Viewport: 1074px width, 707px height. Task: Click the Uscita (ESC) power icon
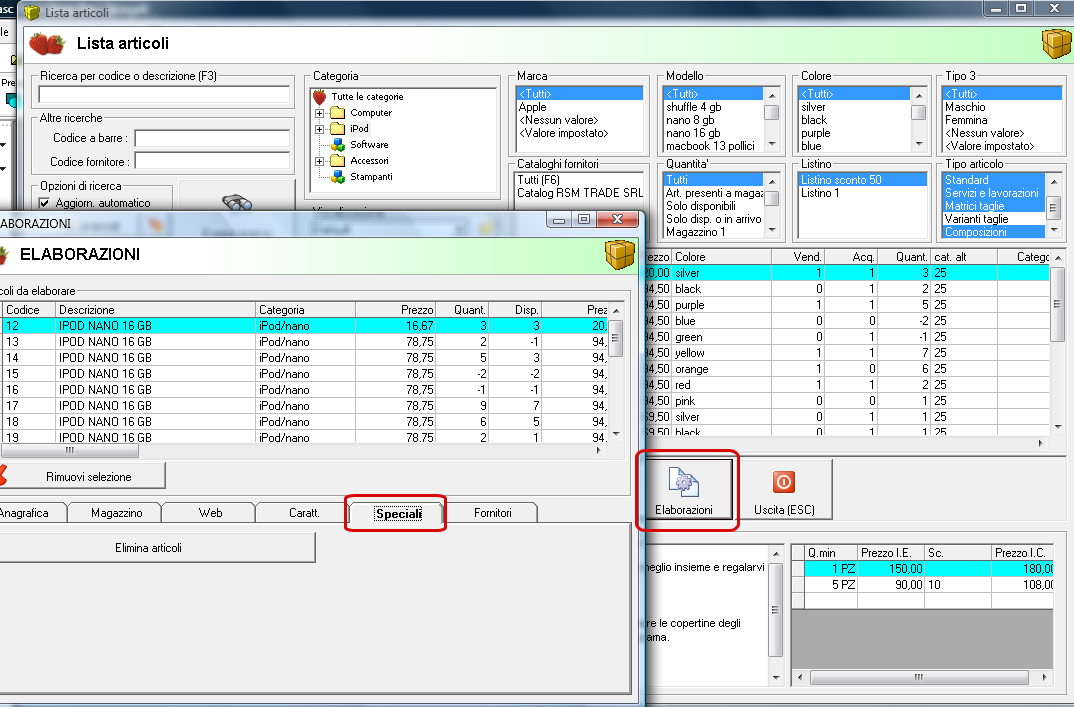coord(784,482)
